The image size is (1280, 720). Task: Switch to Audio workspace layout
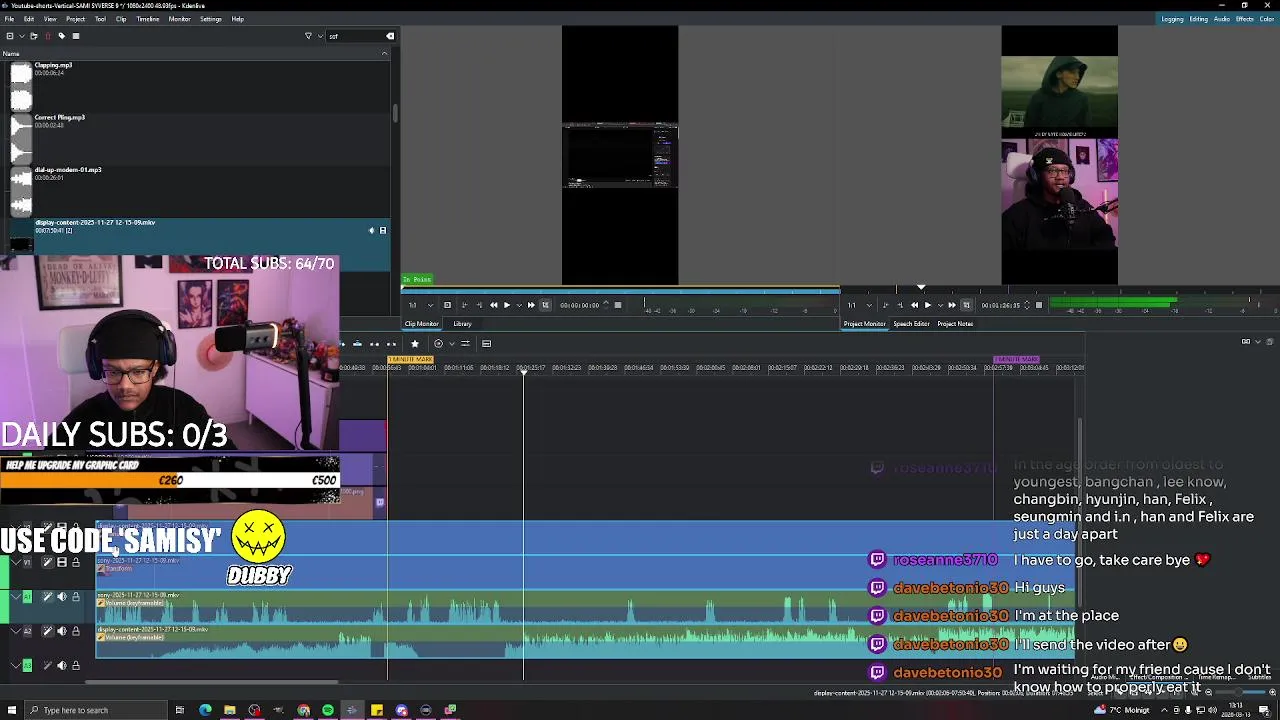tap(1222, 19)
